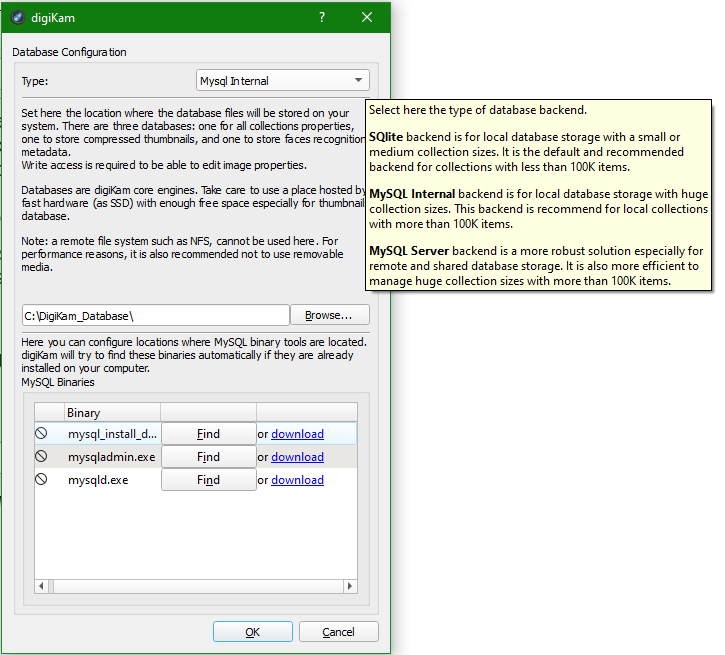The image size is (725, 655).
Task: Open the database Type dropdown
Action: [283, 80]
